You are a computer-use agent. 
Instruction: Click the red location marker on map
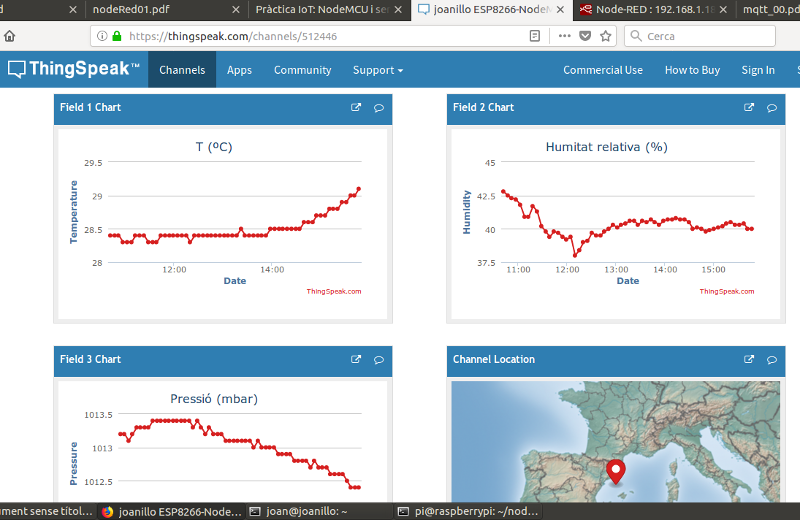pyautogui.click(x=616, y=471)
